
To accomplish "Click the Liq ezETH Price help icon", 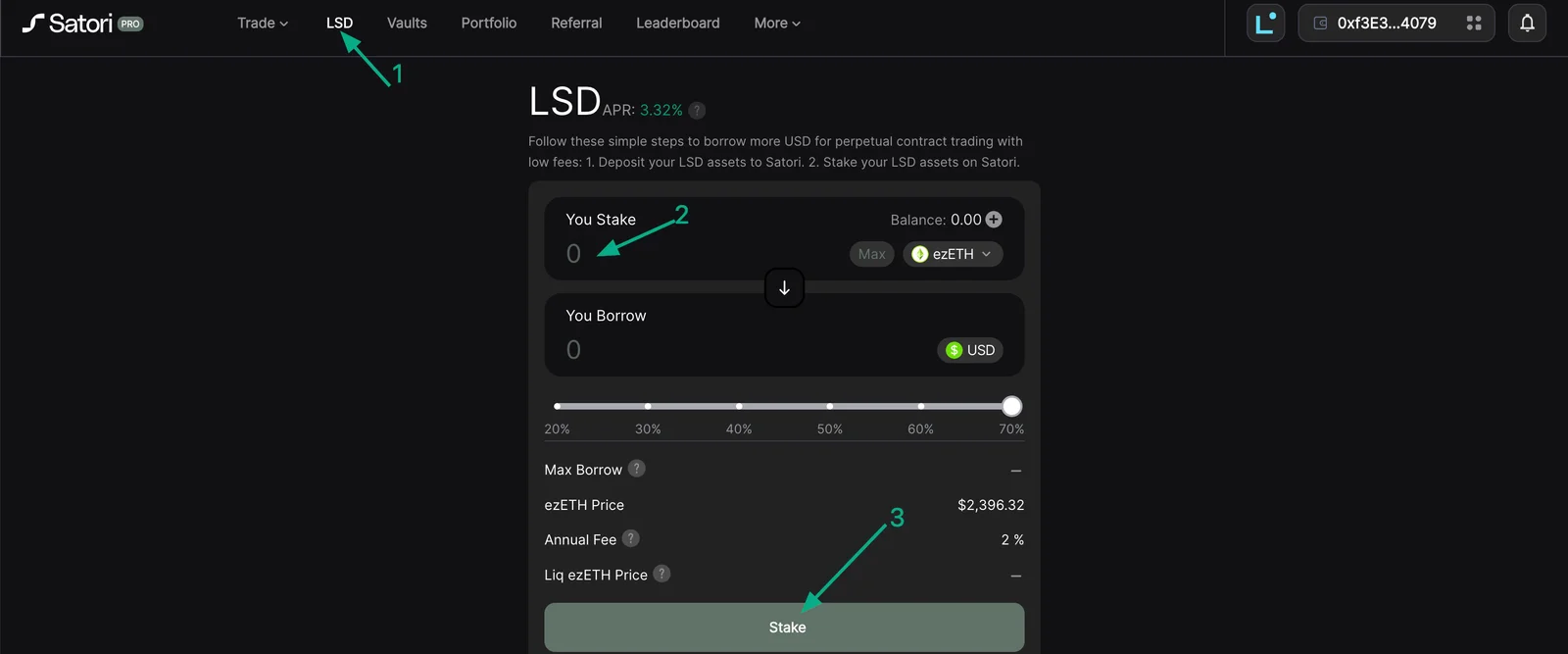I will click(662, 574).
